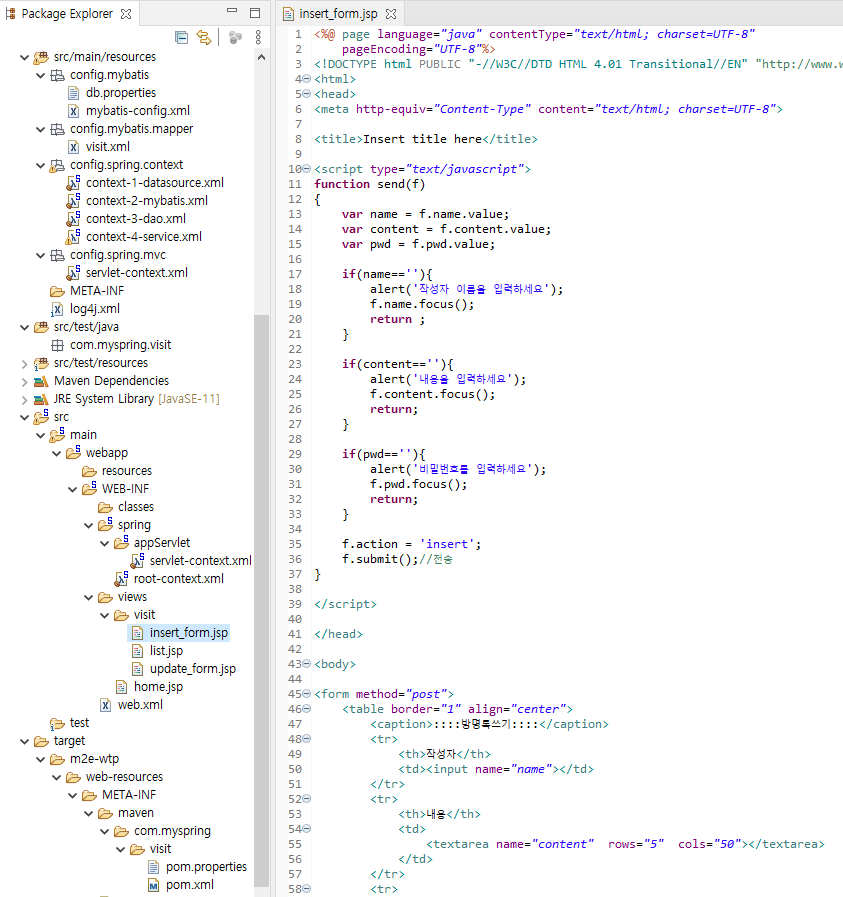Screen dimensions: 843x897
Task: Click the META-INF folder icon under resources
Action: pyautogui.click(x=57, y=291)
